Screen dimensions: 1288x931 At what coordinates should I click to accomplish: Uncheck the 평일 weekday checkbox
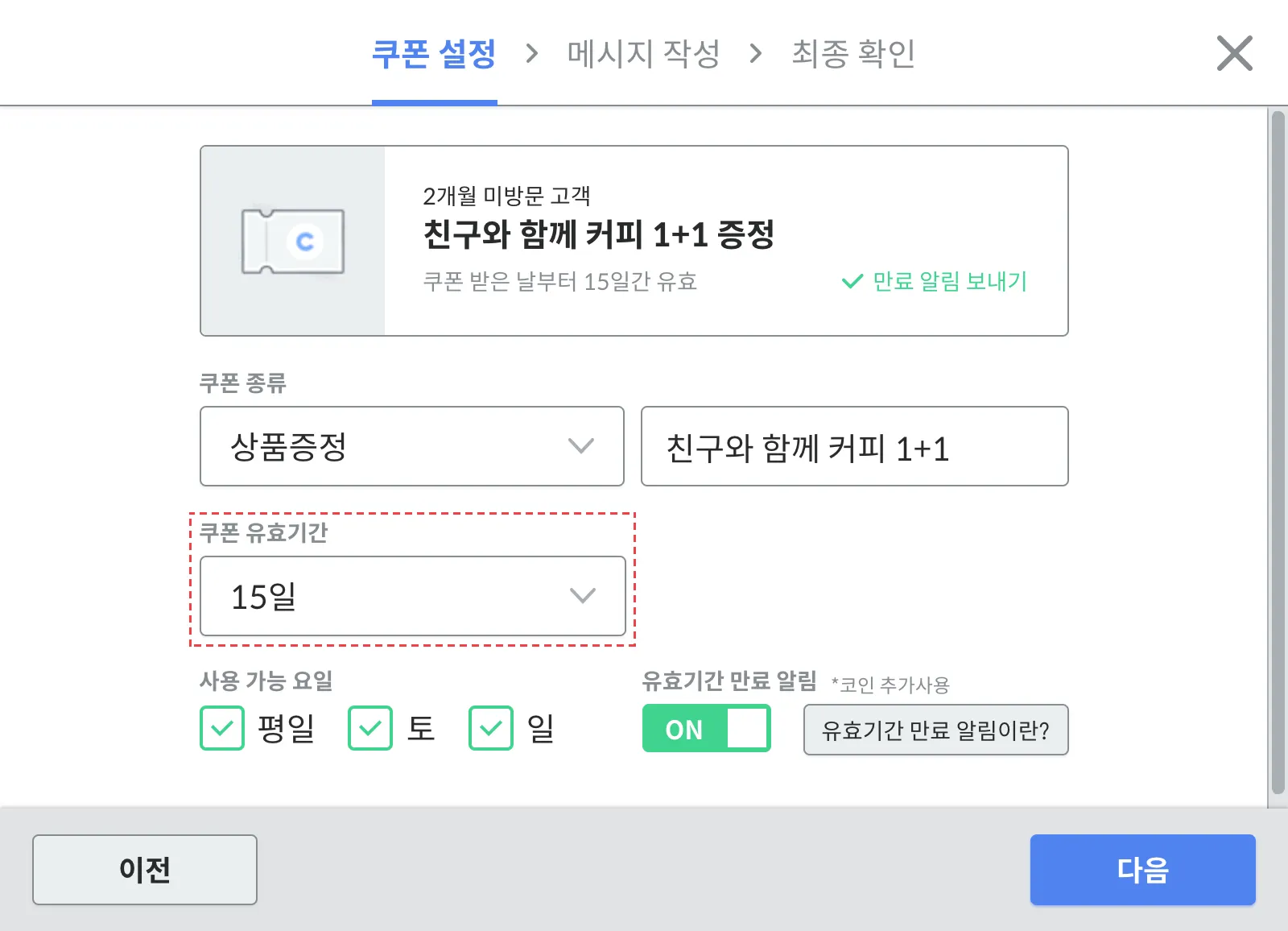[222, 728]
